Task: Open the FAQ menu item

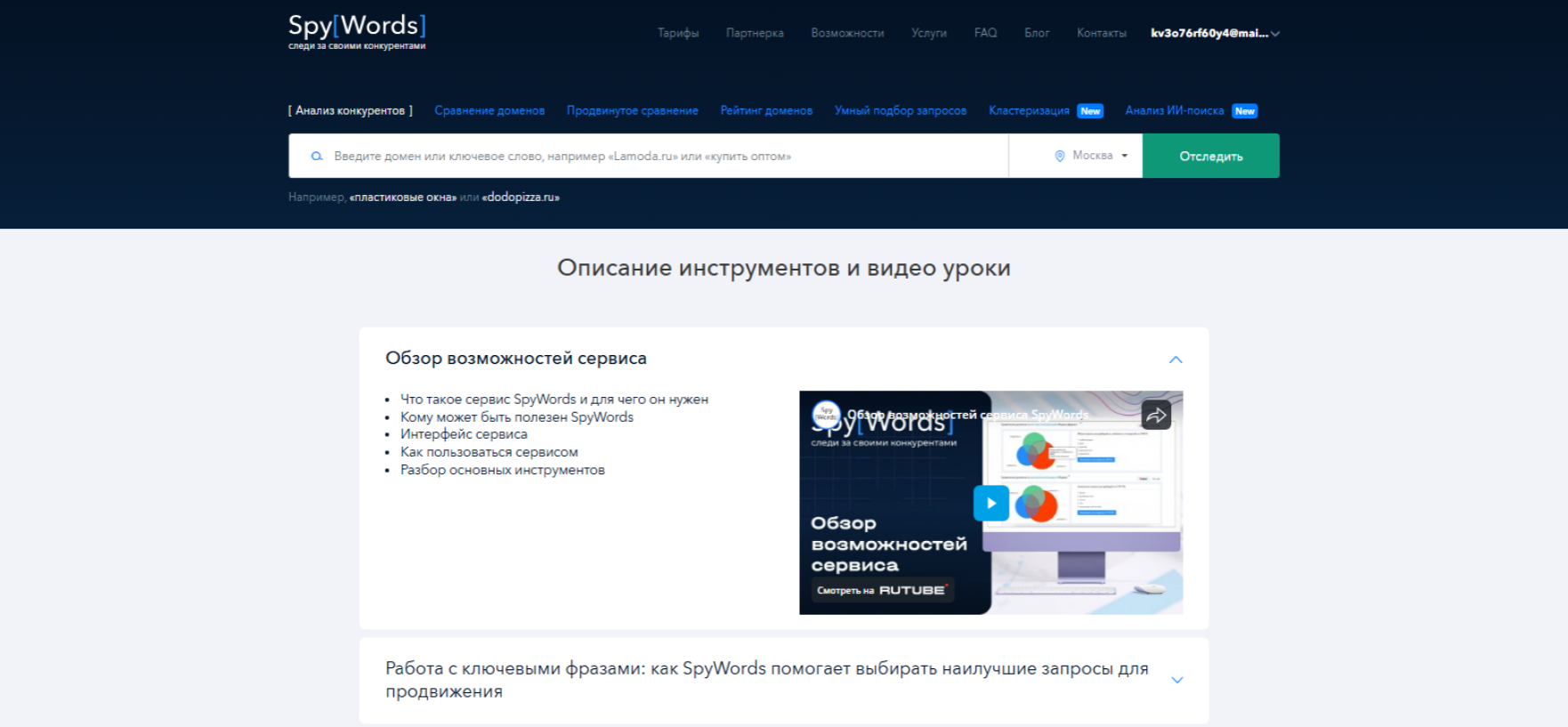Action: [985, 33]
